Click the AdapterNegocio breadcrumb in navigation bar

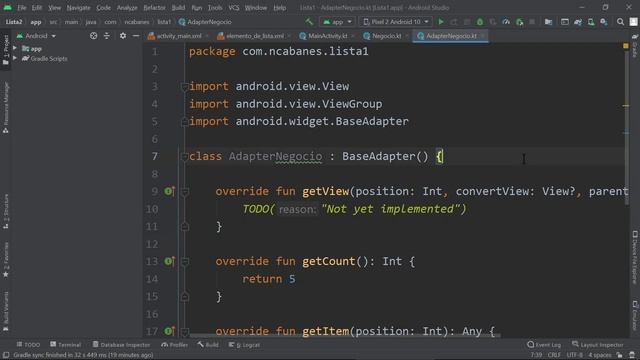coord(205,22)
